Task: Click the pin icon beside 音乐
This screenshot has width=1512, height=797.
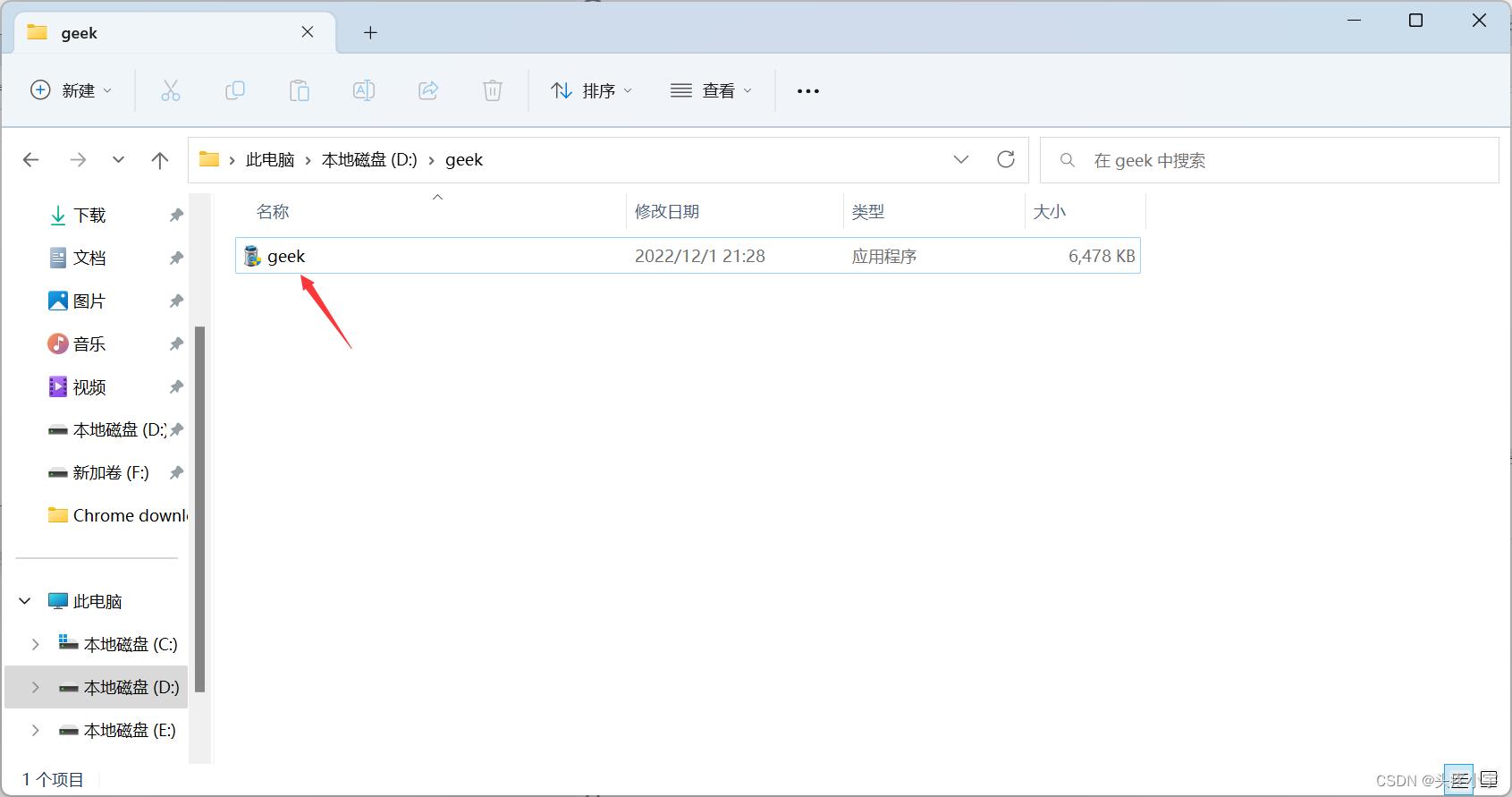Action: tap(176, 343)
